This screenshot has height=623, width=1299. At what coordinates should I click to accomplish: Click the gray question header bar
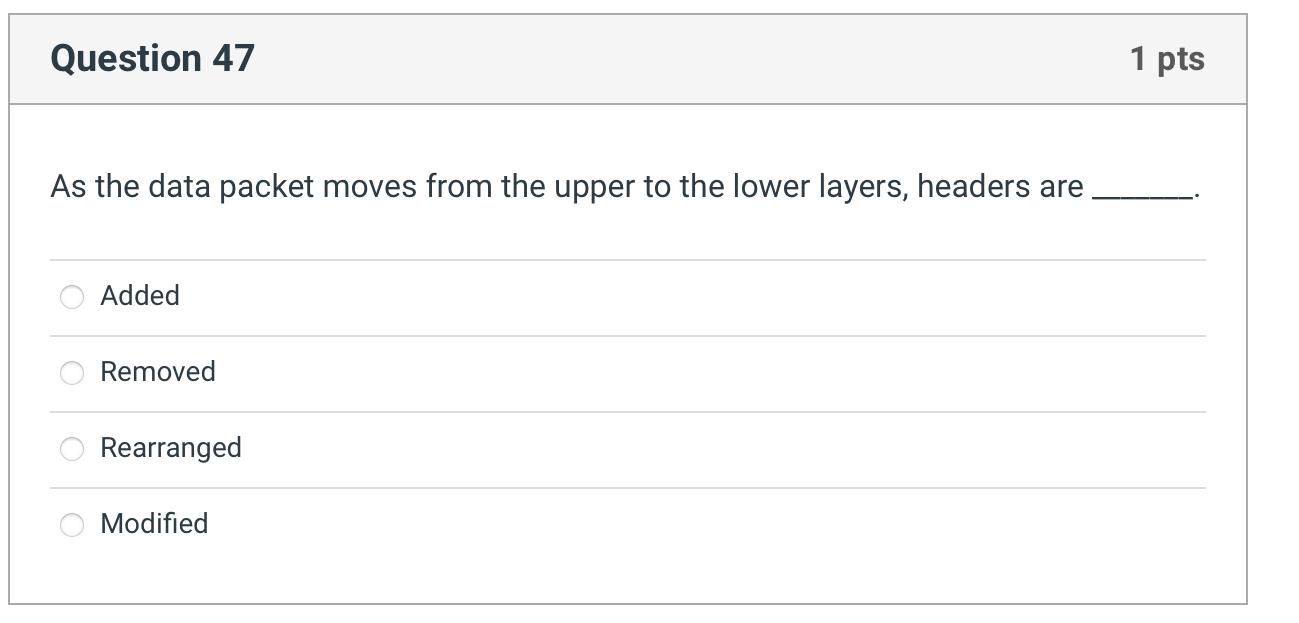(x=628, y=59)
